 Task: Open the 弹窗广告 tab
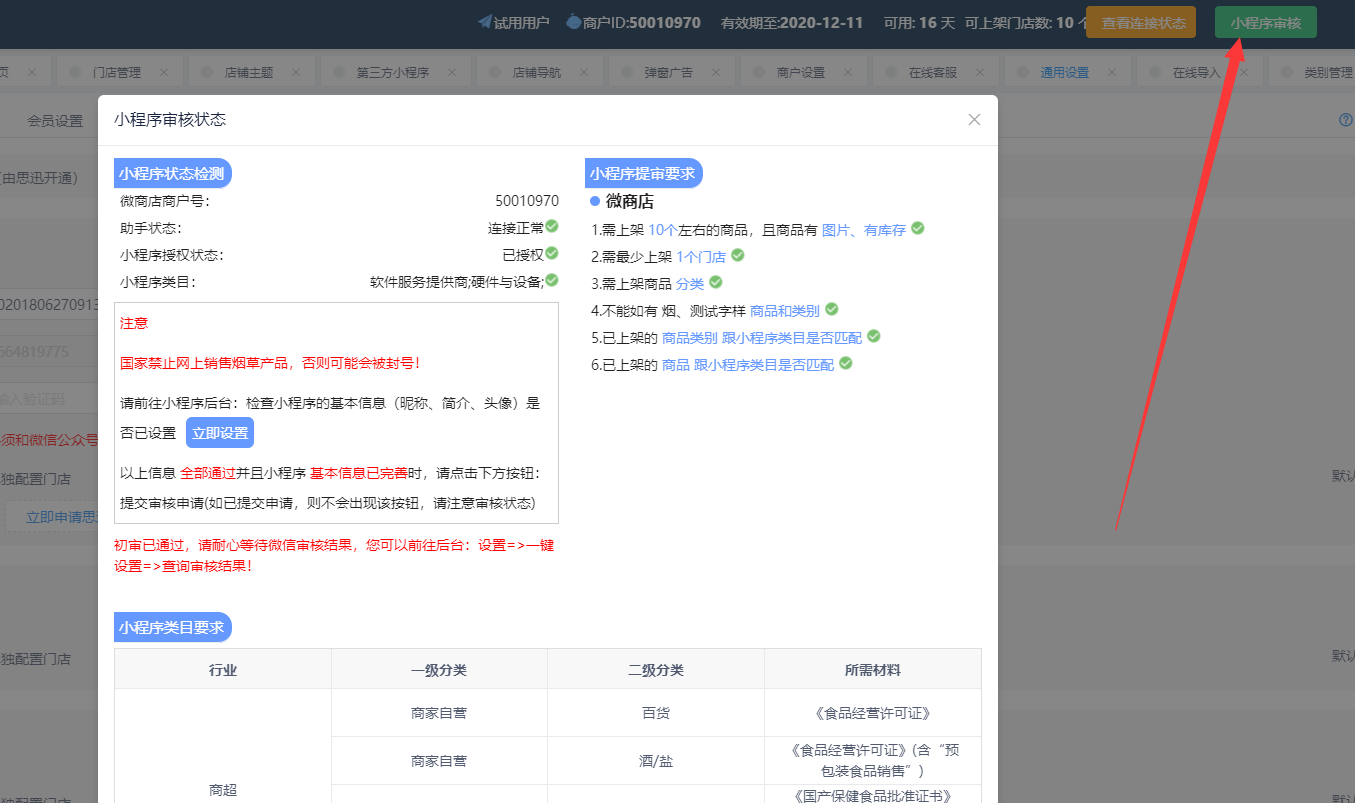(x=668, y=73)
